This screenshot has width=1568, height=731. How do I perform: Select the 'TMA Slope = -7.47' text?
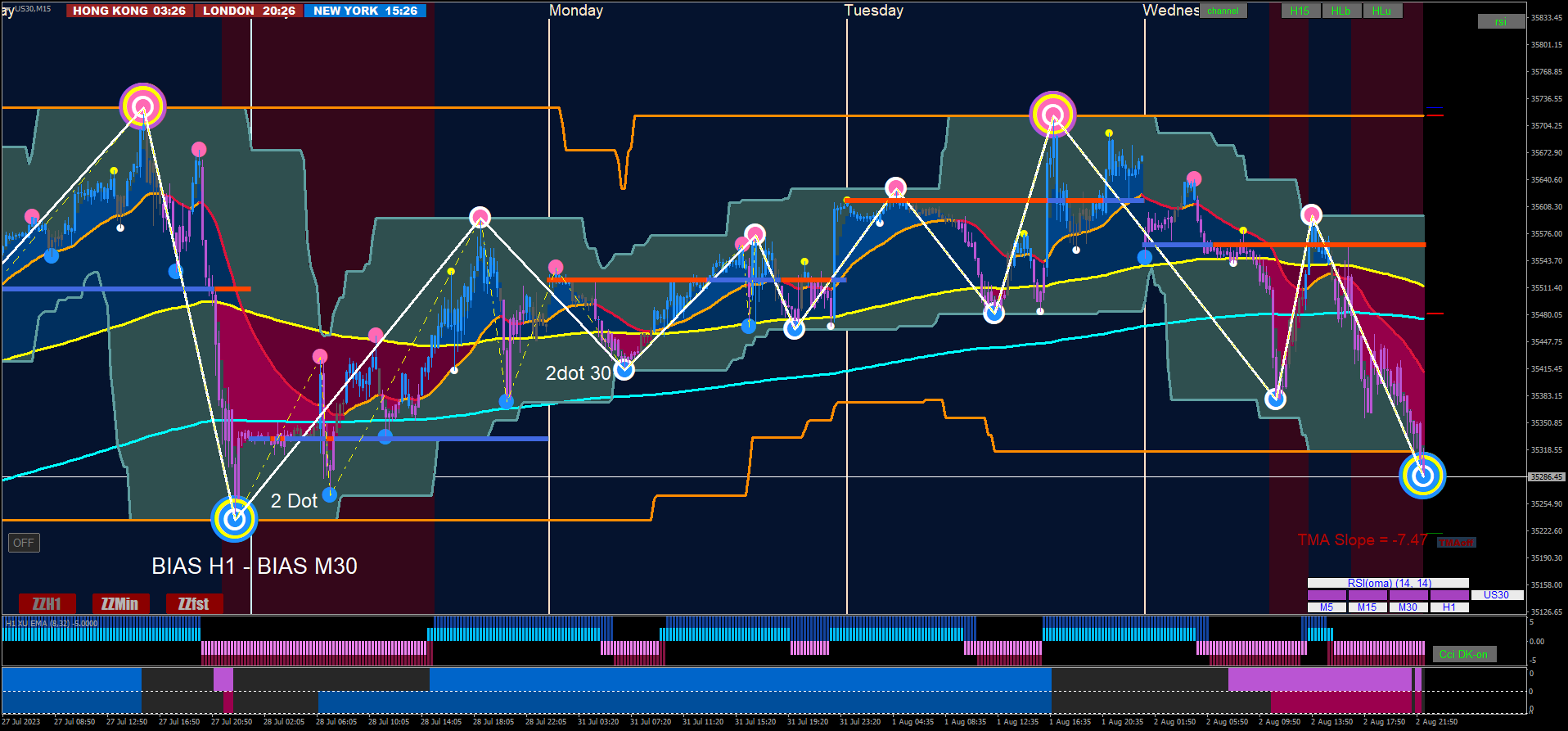click(1363, 540)
